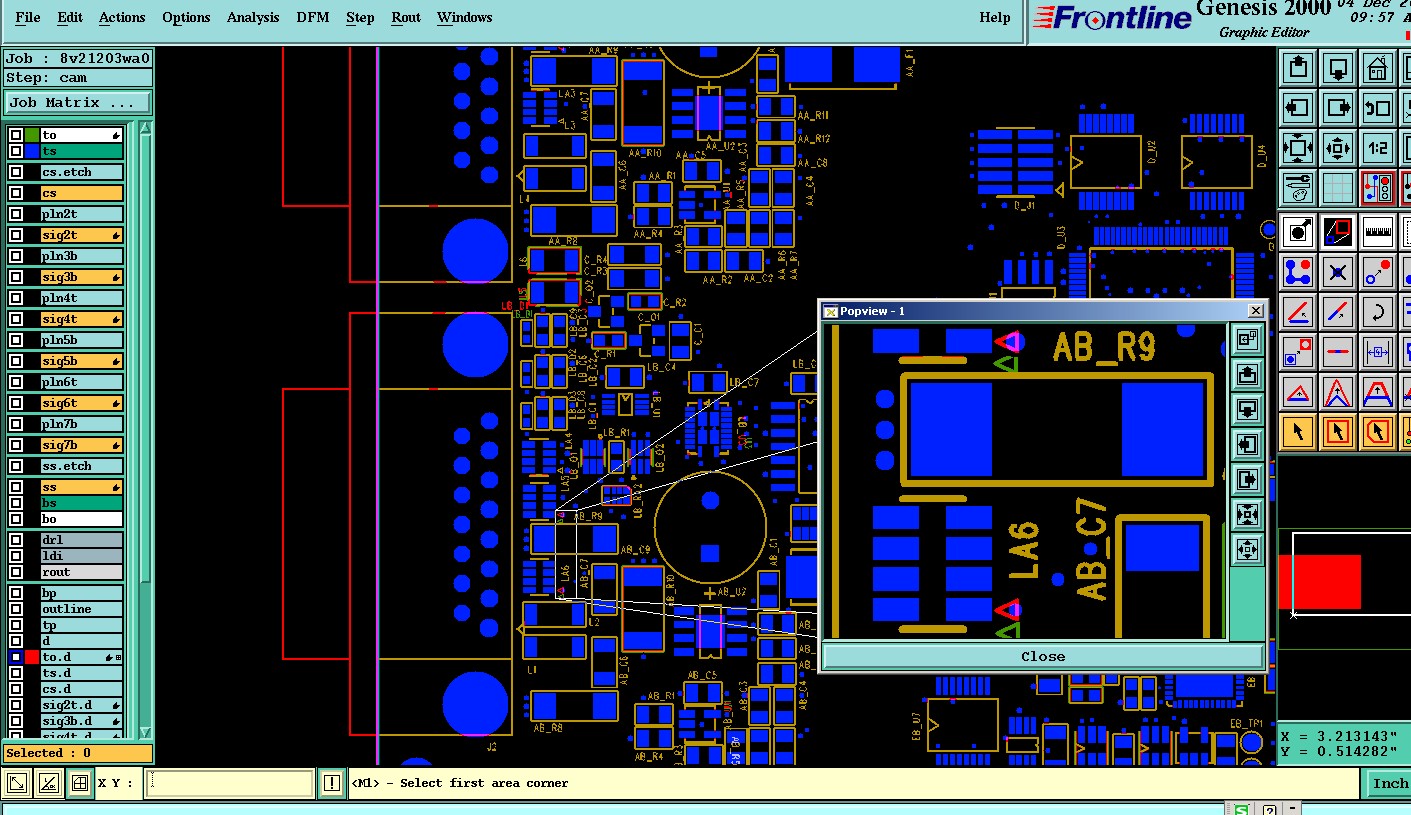
Task: Click the Home view icon
Action: [x=1378, y=68]
